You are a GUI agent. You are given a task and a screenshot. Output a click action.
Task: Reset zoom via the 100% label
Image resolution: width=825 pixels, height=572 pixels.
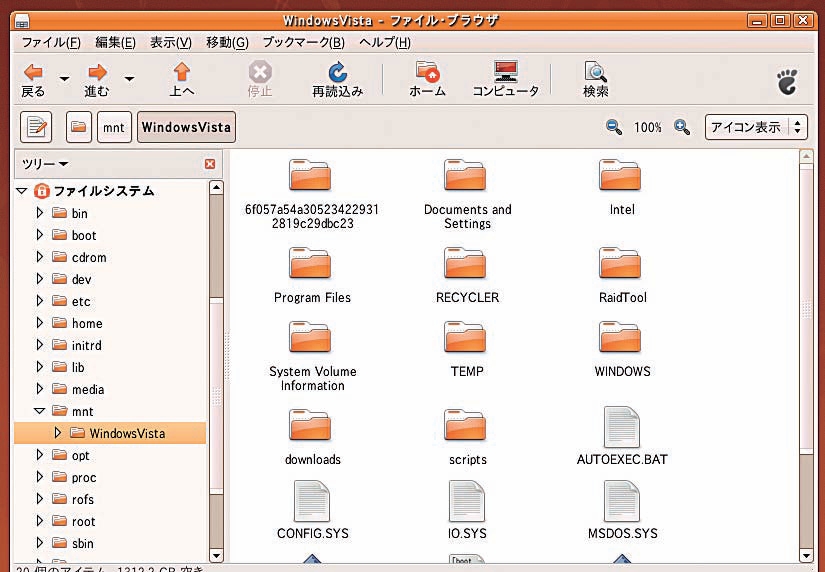pos(648,127)
